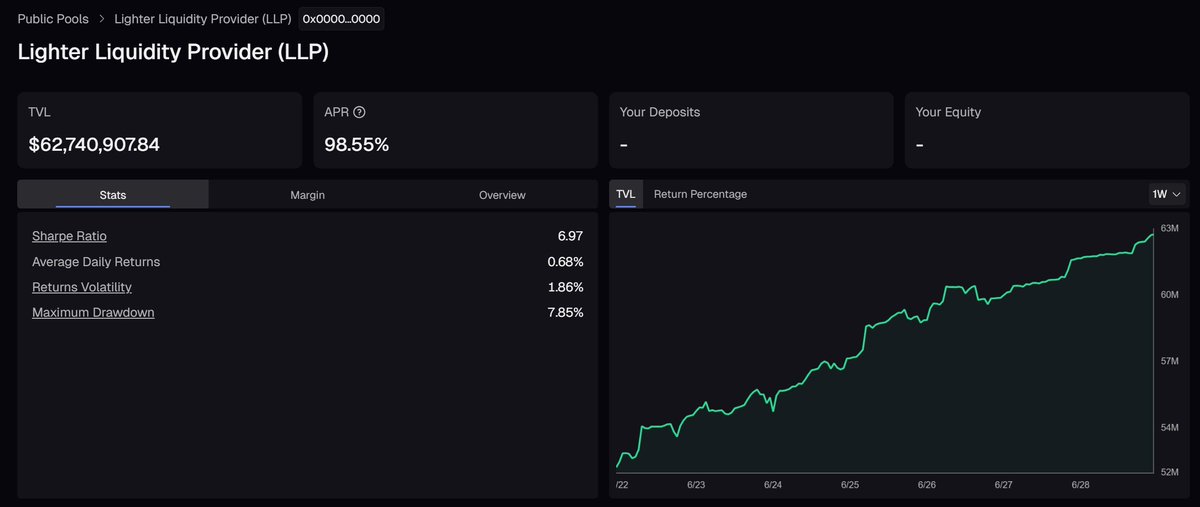This screenshot has height=507, width=1200.
Task: Click the Average Daily Returns label
Action: [x=96, y=261]
